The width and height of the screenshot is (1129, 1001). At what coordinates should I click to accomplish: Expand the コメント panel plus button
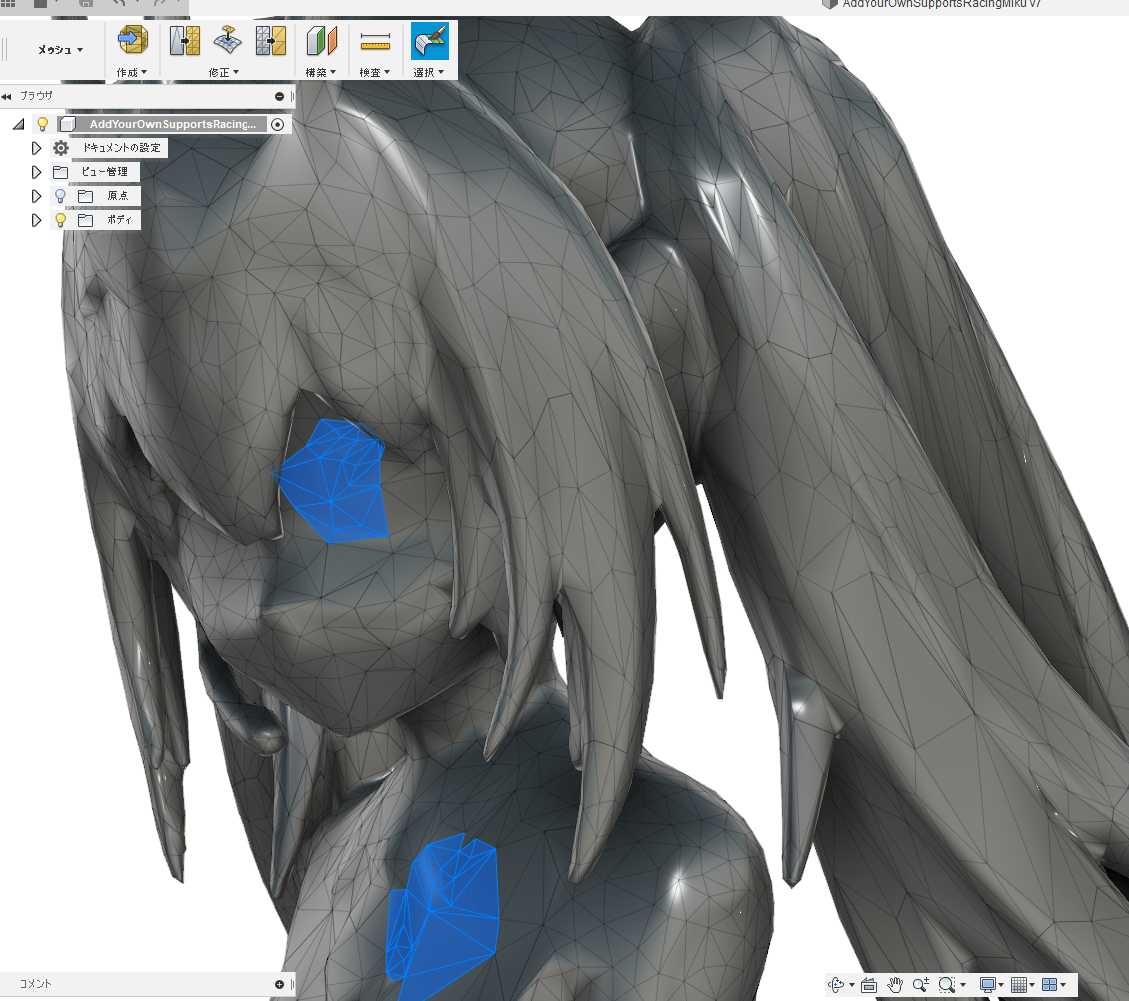pyautogui.click(x=279, y=984)
